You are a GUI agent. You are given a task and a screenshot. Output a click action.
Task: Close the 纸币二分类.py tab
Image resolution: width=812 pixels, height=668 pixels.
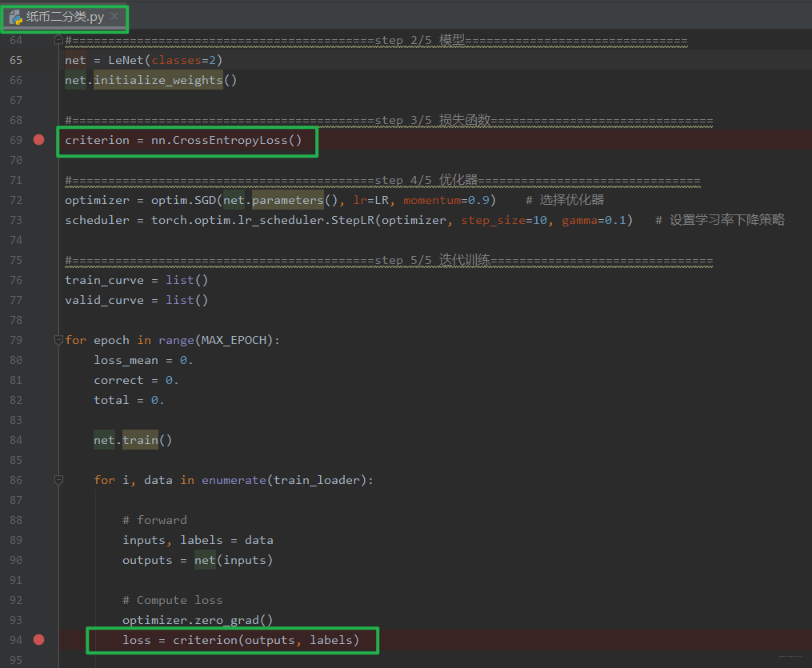pos(114,17)
